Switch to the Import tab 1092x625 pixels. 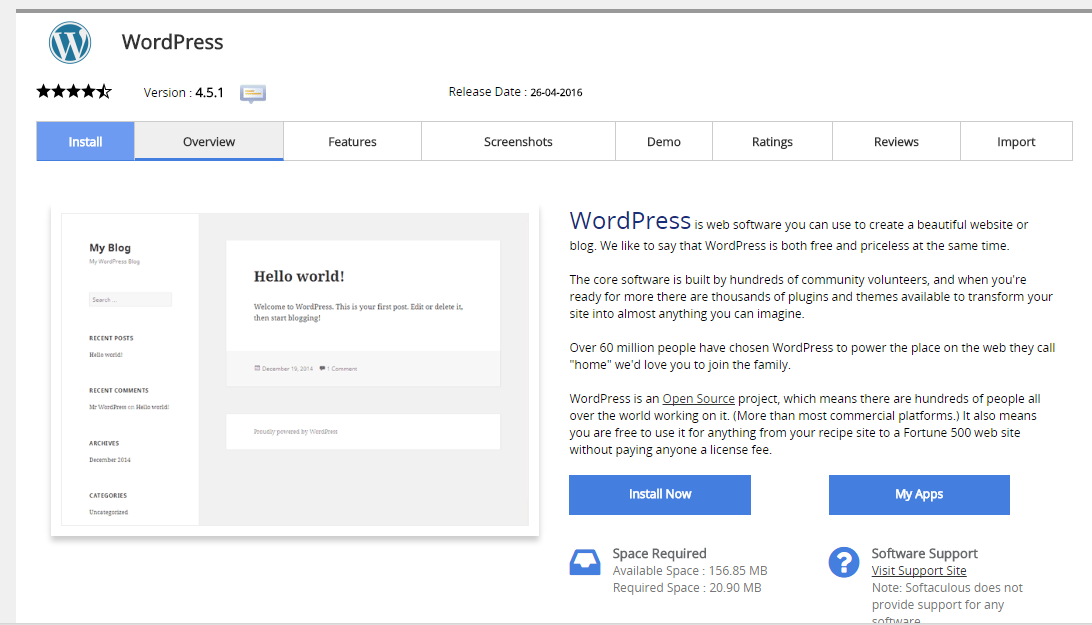pos(1016,141)
